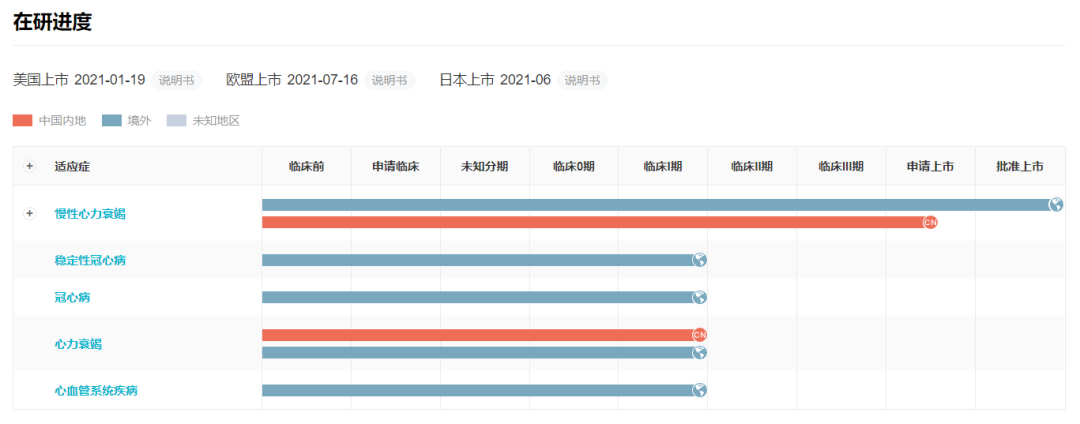1080x424 pixels.
Task: Toggle the 境外 legend item
Action: pyautogui.click(x=126, y=121)
